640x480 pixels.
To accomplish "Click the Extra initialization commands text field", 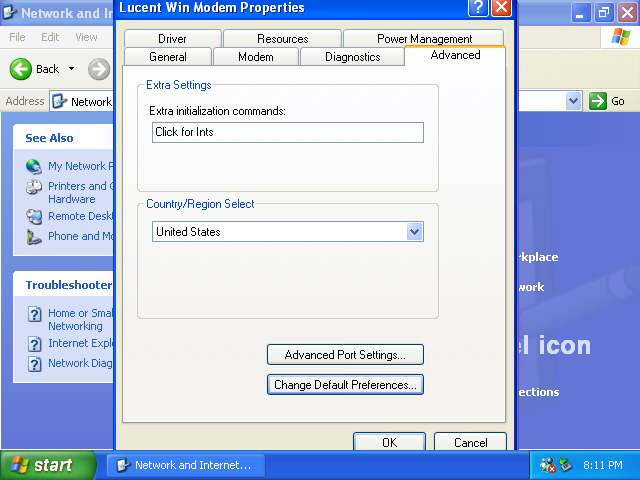I will [x=287, y=132].
